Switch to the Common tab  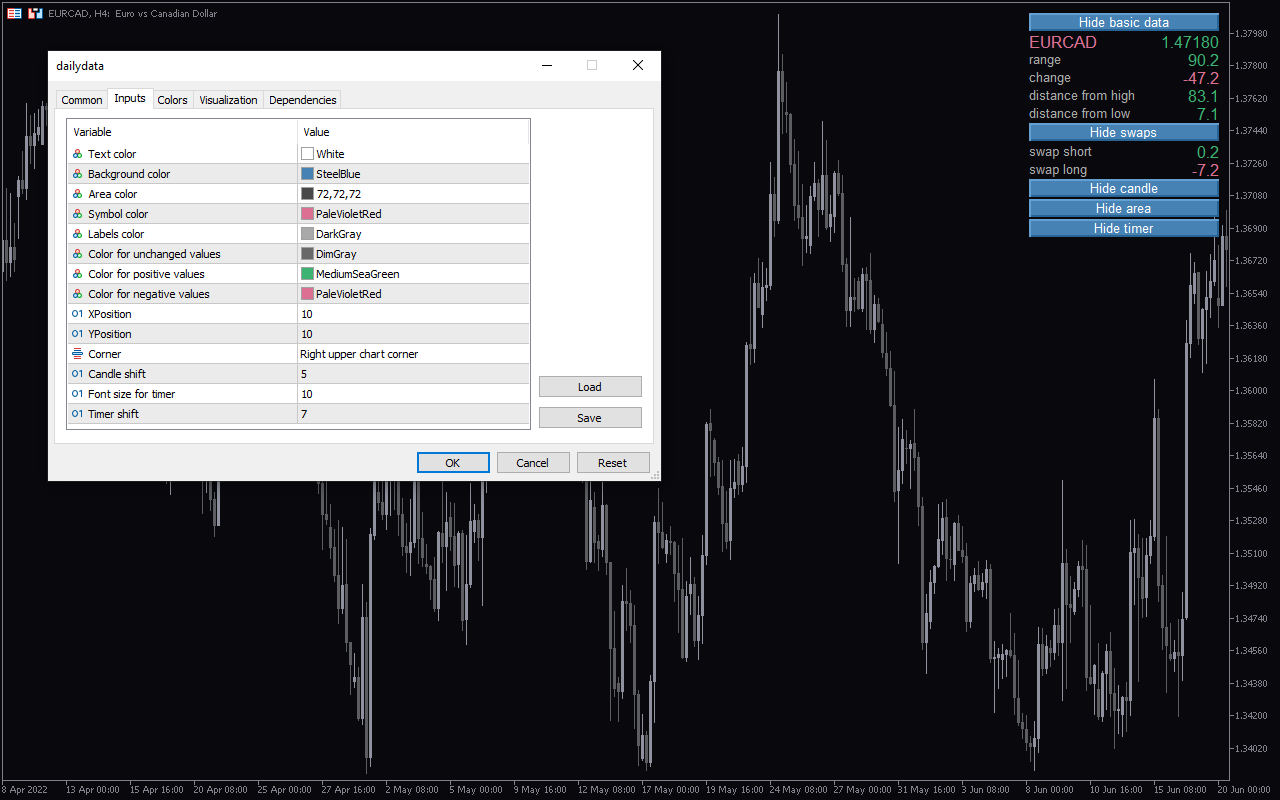pos(82,100)
